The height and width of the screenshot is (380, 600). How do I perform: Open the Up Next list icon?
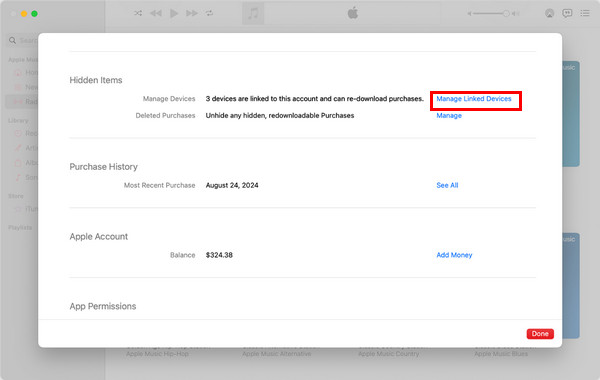click(585, 13)
